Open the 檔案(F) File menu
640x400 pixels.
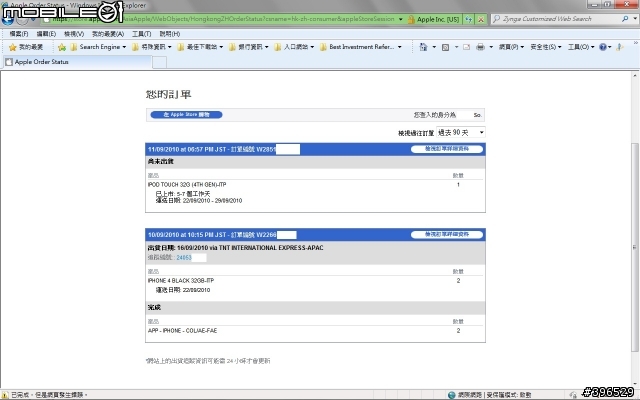[19, 34]
